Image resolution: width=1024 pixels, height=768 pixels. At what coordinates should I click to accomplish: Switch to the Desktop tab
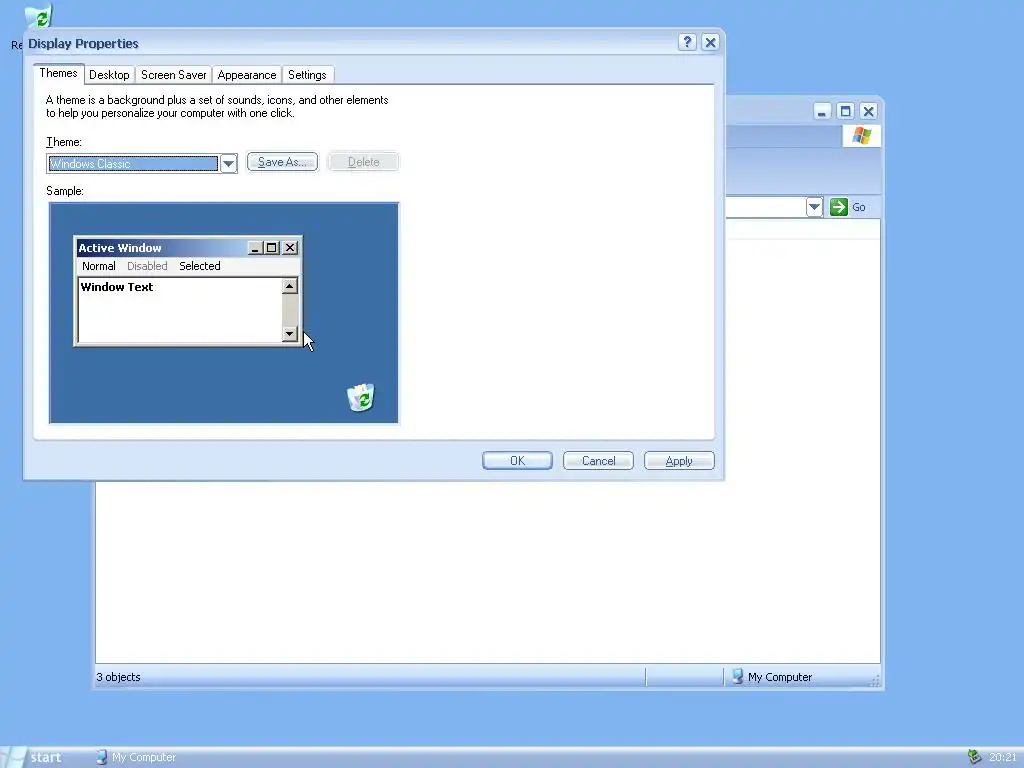coord(109,74)
